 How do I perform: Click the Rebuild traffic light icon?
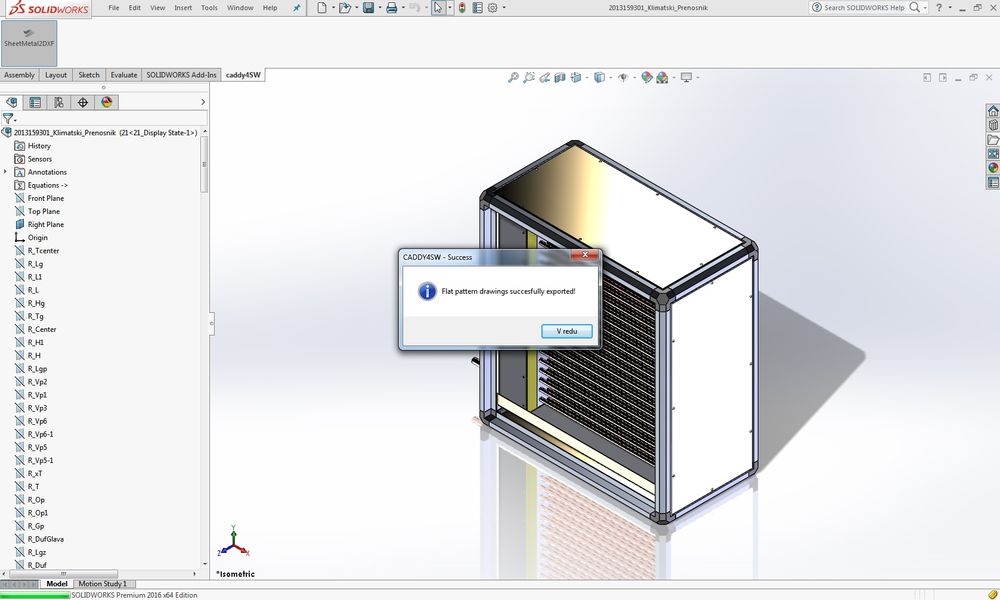(x=461, y=8)
